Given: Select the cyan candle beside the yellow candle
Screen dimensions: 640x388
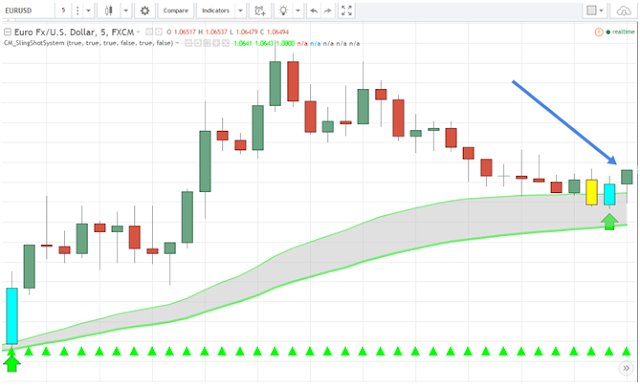Looking at the screenshot, I should click(609, 194).
